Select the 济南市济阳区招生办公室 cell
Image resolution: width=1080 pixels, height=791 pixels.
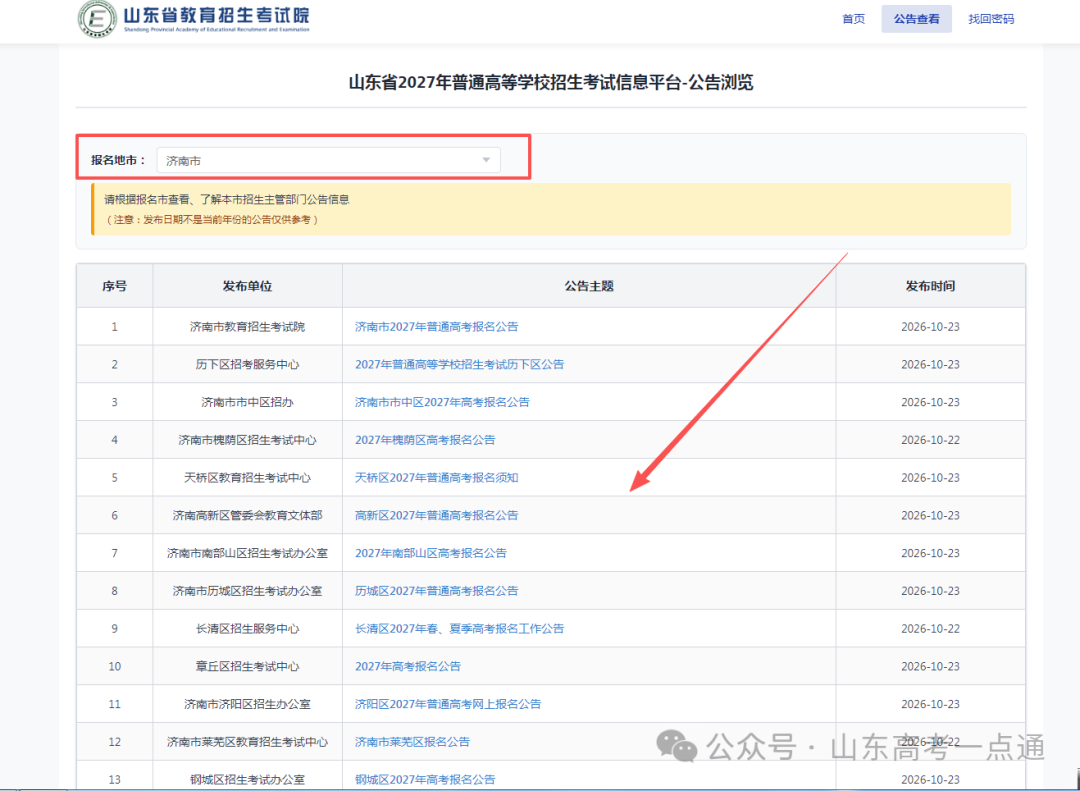(x=247, y=704)
